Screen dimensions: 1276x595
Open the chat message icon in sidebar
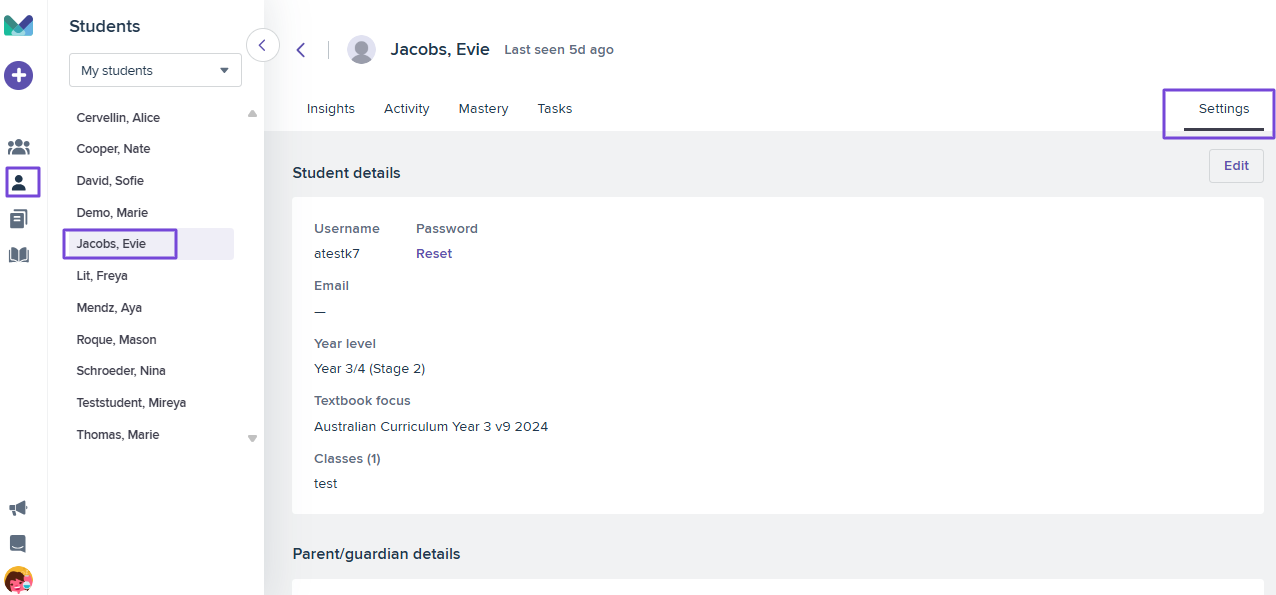point(18,543)
